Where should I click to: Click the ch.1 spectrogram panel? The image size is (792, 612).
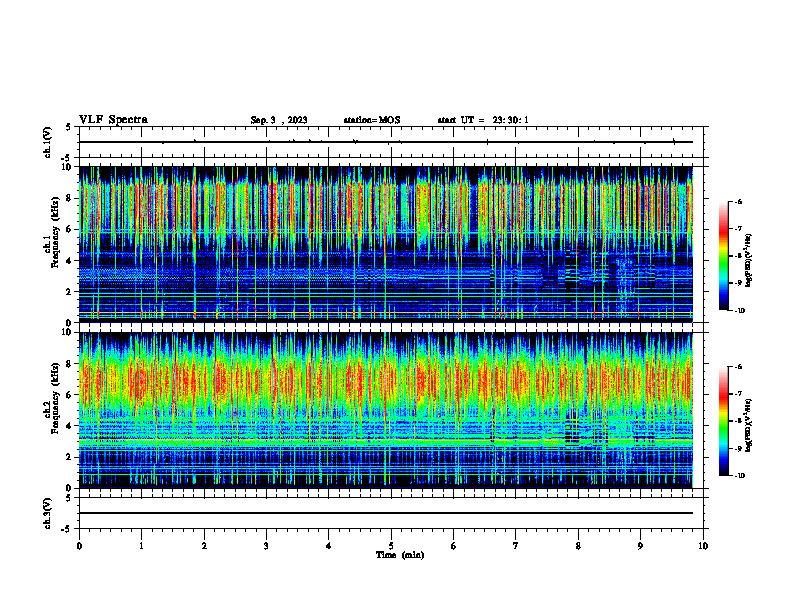click(x=386, y=244)
